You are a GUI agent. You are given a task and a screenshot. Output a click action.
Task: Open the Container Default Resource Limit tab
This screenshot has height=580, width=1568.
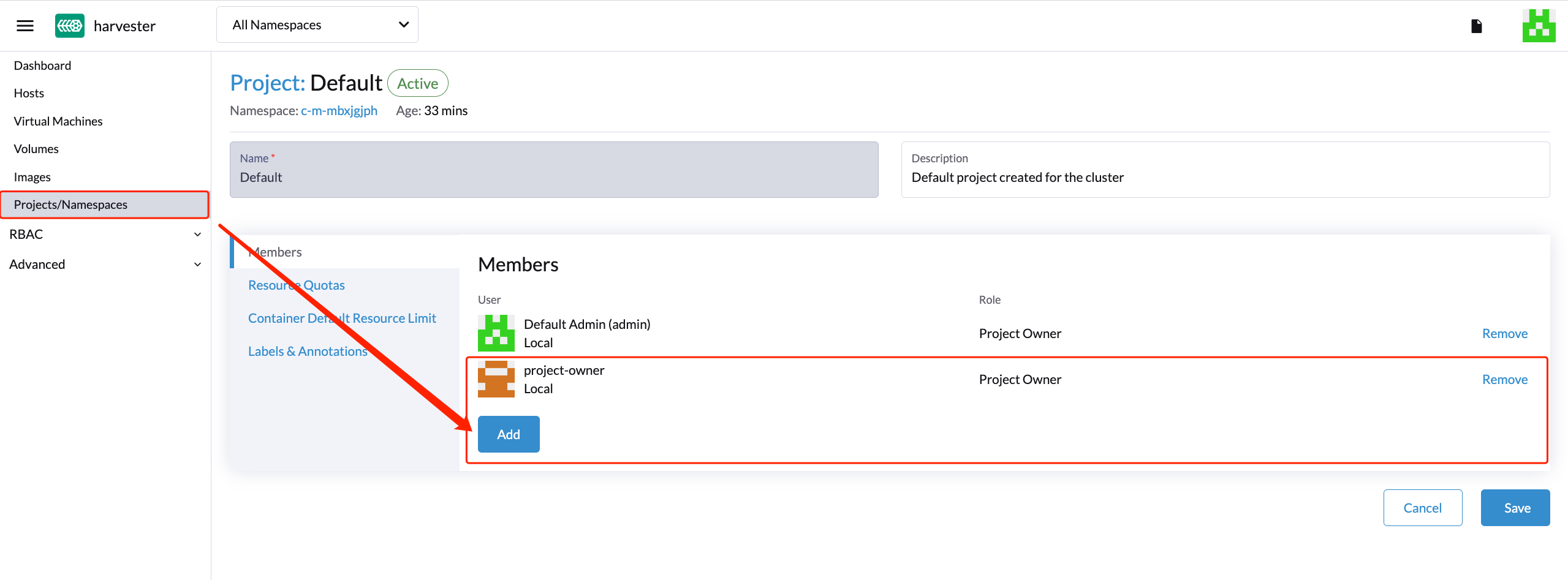click(342, 318)
